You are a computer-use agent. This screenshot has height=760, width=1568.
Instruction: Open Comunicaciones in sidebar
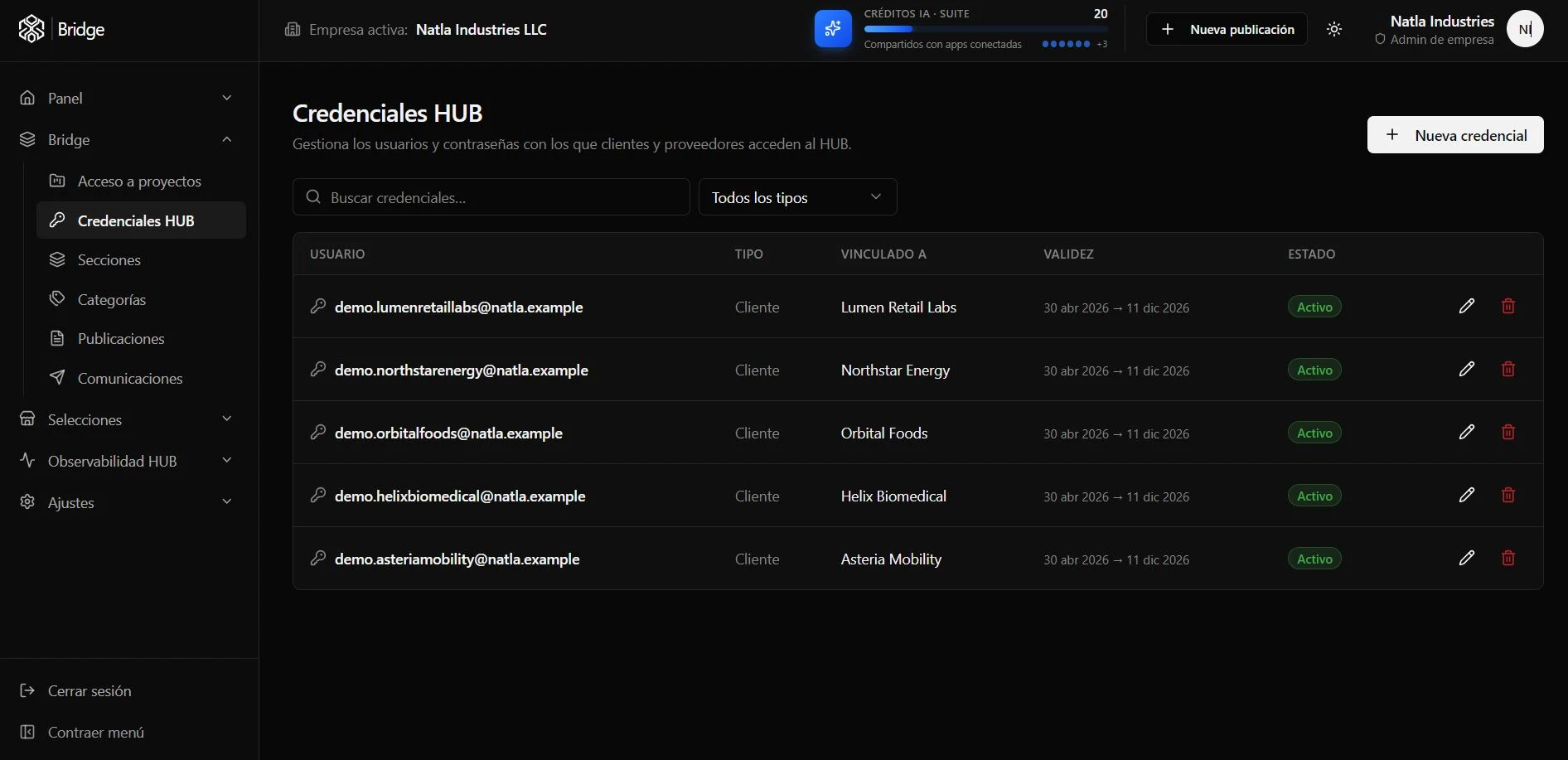tap(141, 378)
